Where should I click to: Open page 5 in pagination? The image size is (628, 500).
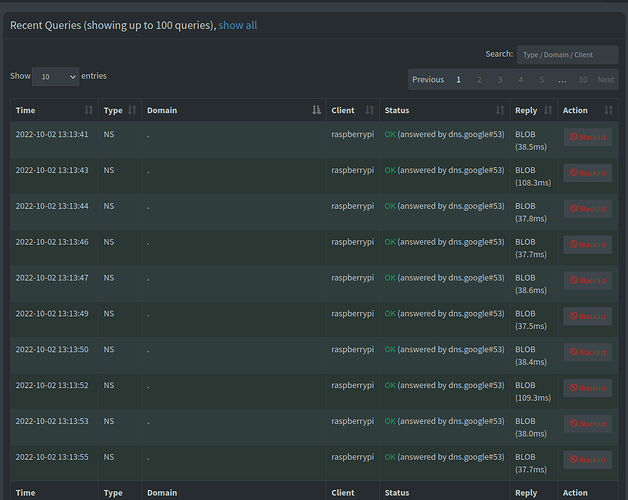click(541, 79)
